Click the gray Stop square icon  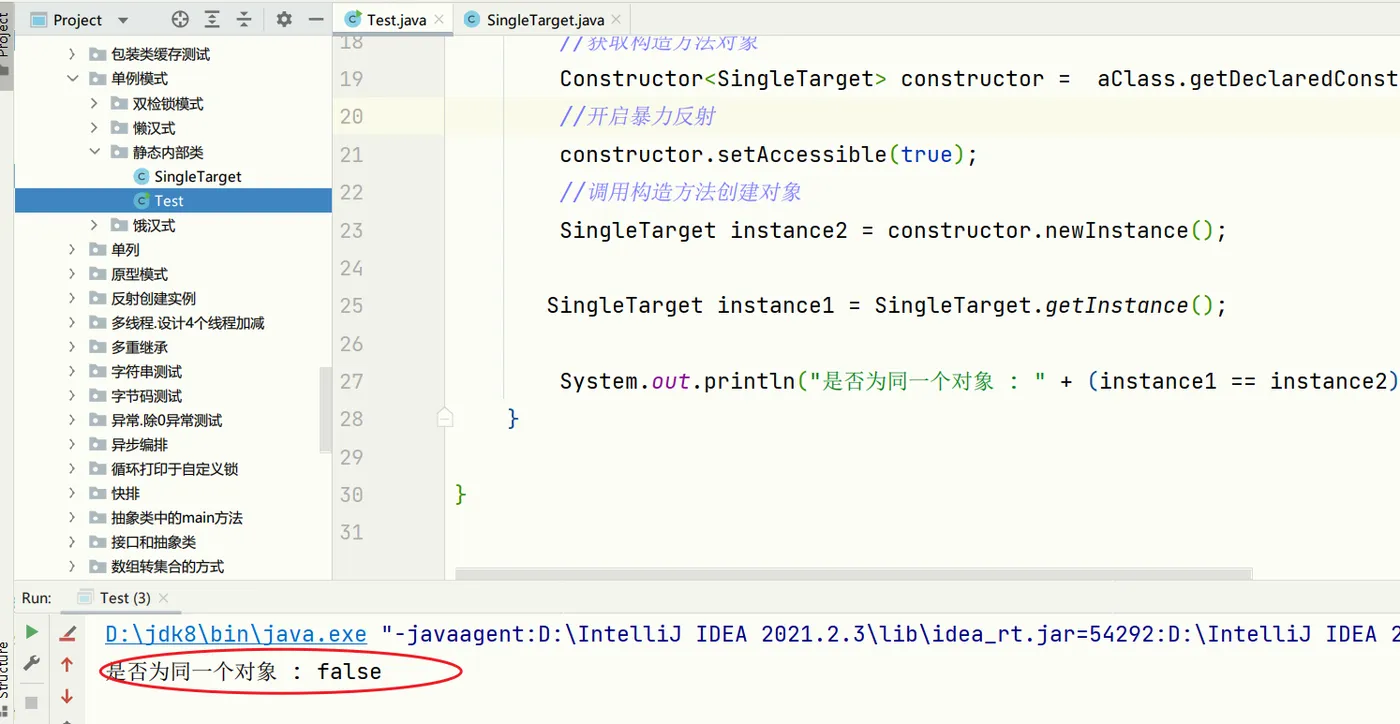click(32, 703)
